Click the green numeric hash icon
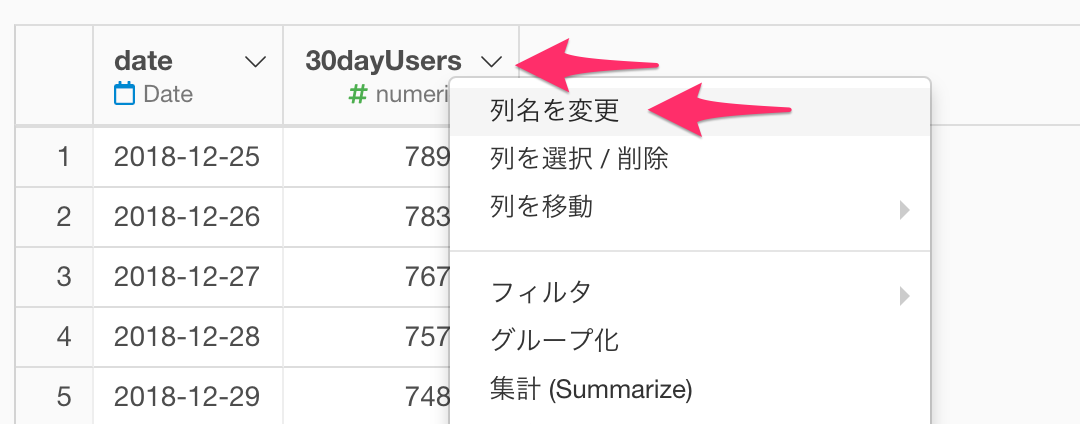 click(x=357, y=94)
